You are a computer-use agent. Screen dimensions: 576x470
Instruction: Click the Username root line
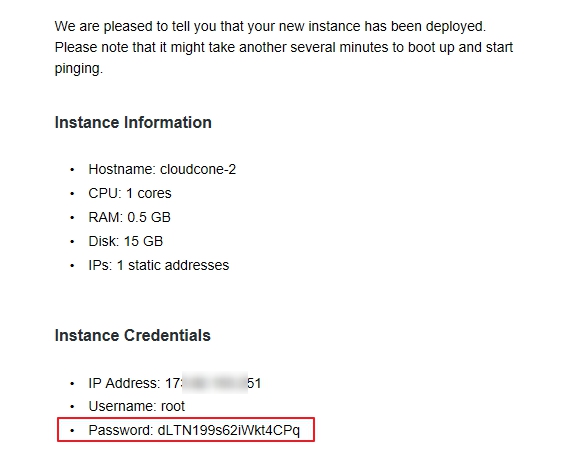click(x=137, y=406)
